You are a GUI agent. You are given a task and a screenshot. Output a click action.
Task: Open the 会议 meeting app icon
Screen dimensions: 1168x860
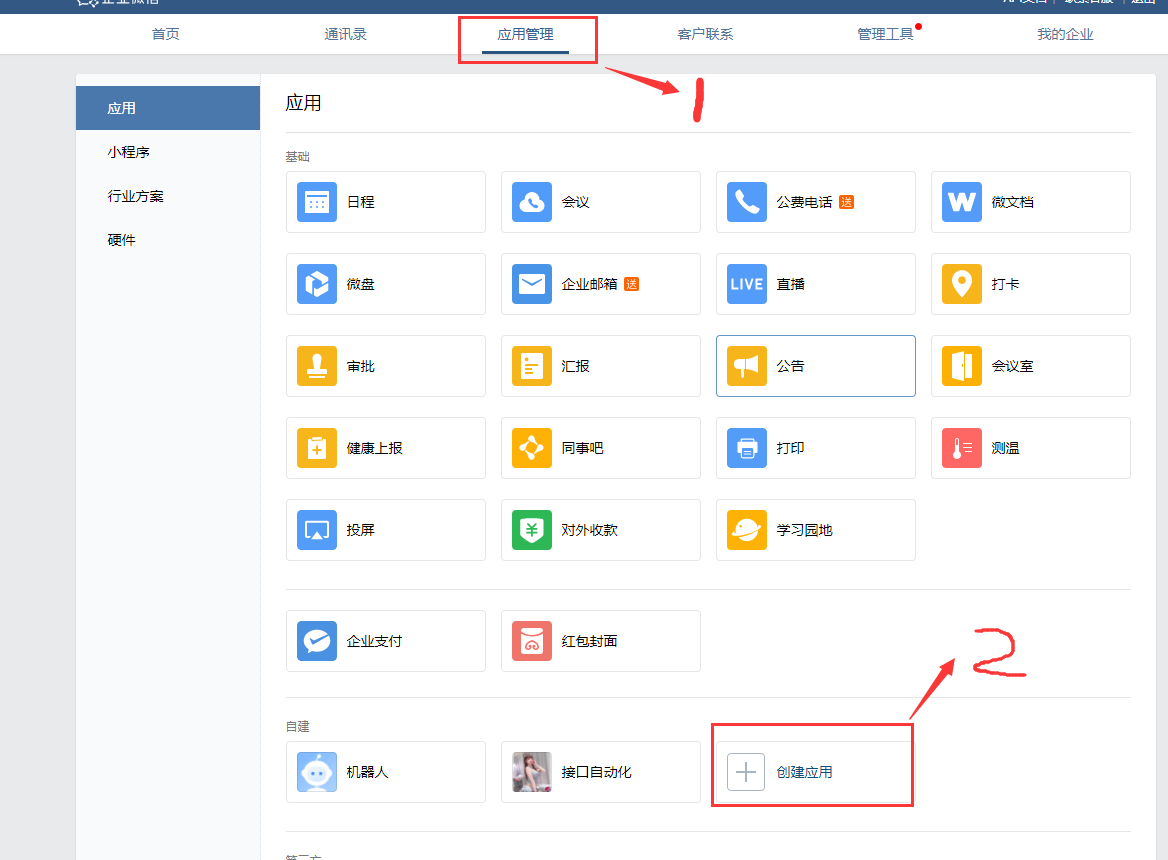[532, 202]
